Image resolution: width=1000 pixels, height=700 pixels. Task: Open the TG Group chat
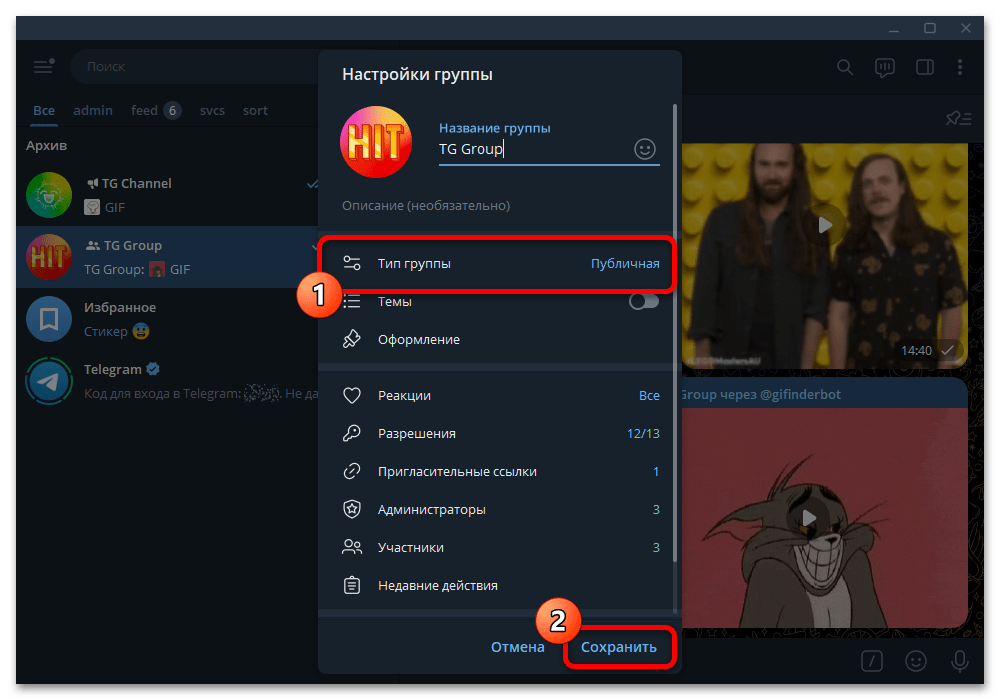point(167,257)
